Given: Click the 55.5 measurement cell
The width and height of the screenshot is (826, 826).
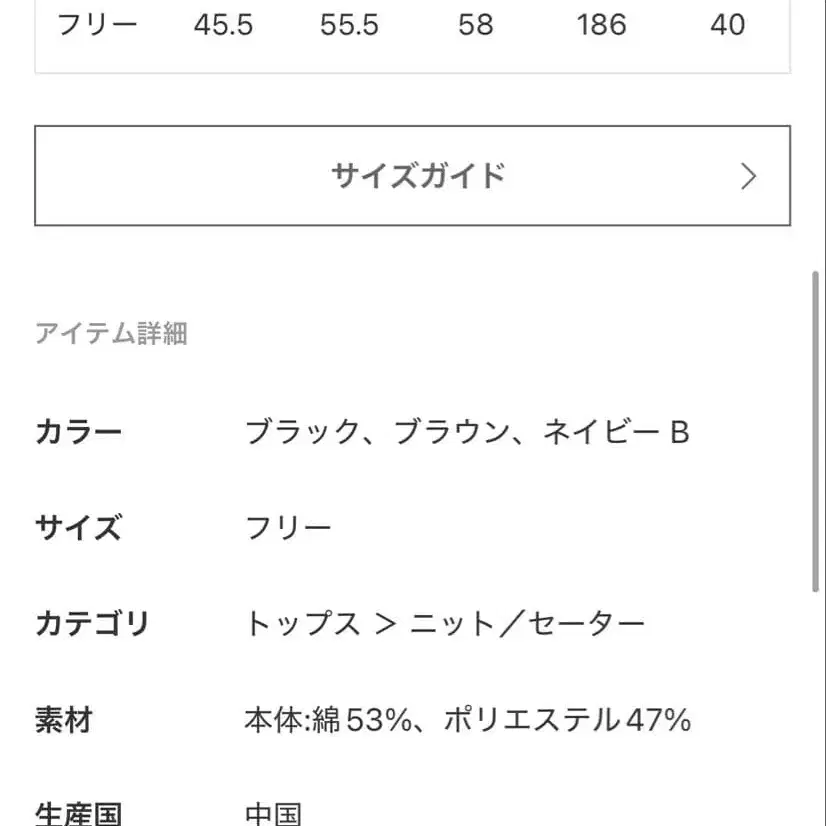Looking at the screenshot, I should click(348, 26).
